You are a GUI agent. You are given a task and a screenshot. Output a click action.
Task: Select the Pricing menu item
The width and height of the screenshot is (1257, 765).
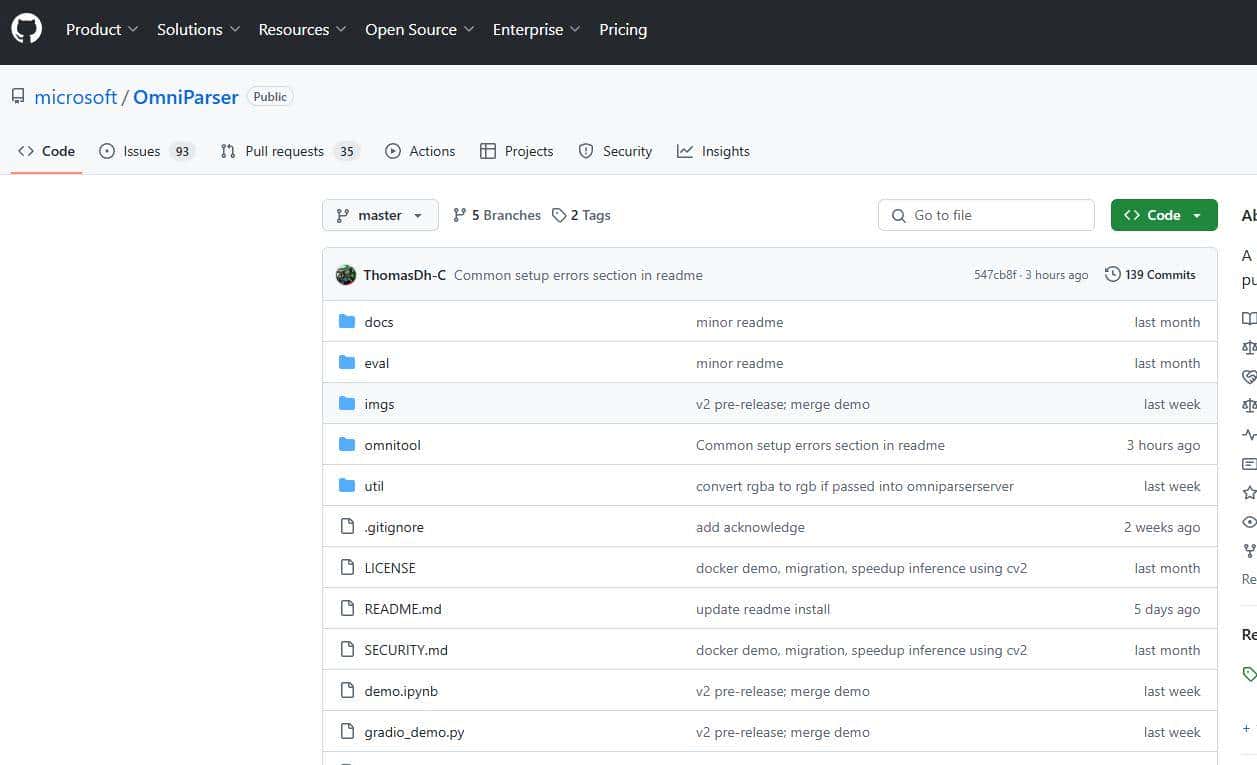pyautogui.click(x=623, y=29)
